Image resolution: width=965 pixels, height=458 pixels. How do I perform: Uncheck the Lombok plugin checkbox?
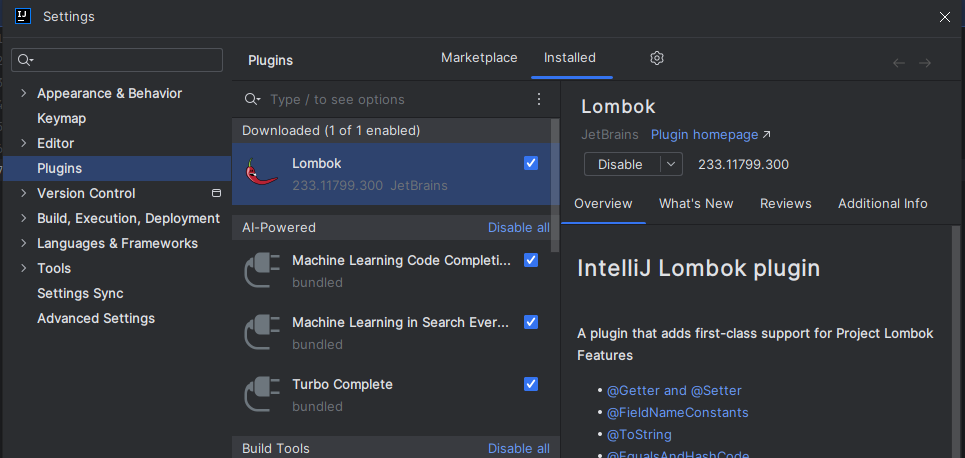point(531,163)
